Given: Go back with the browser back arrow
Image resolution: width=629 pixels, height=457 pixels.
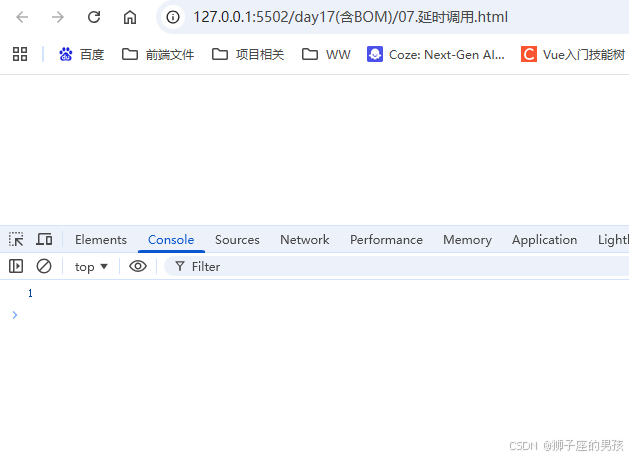Looking at the screenshot, I should pyautogui.click(x=22, y=17).
